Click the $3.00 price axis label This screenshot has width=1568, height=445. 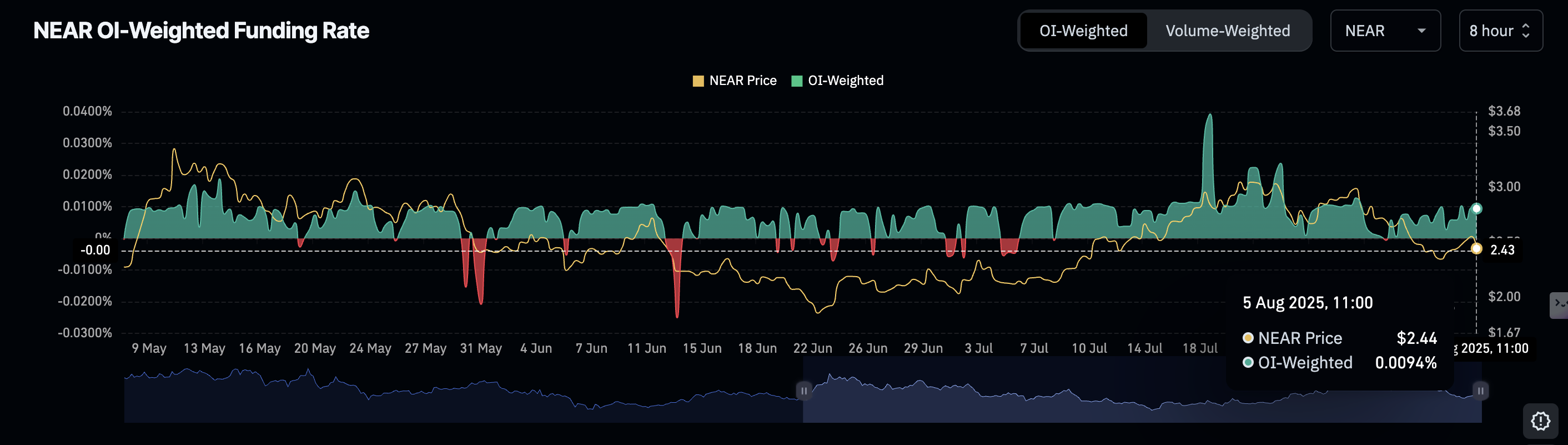click(x=1504, y=186)
